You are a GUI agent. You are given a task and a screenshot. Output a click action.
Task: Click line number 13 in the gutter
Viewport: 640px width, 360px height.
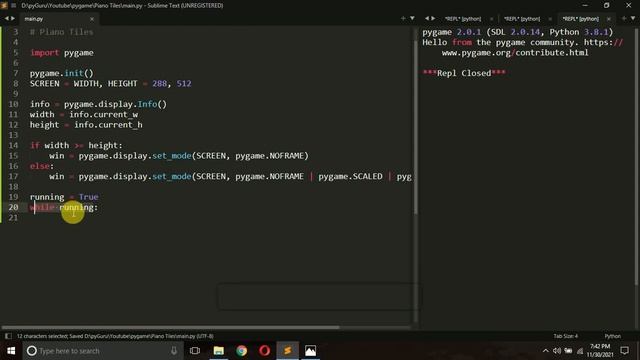click(x=13, y=135)
